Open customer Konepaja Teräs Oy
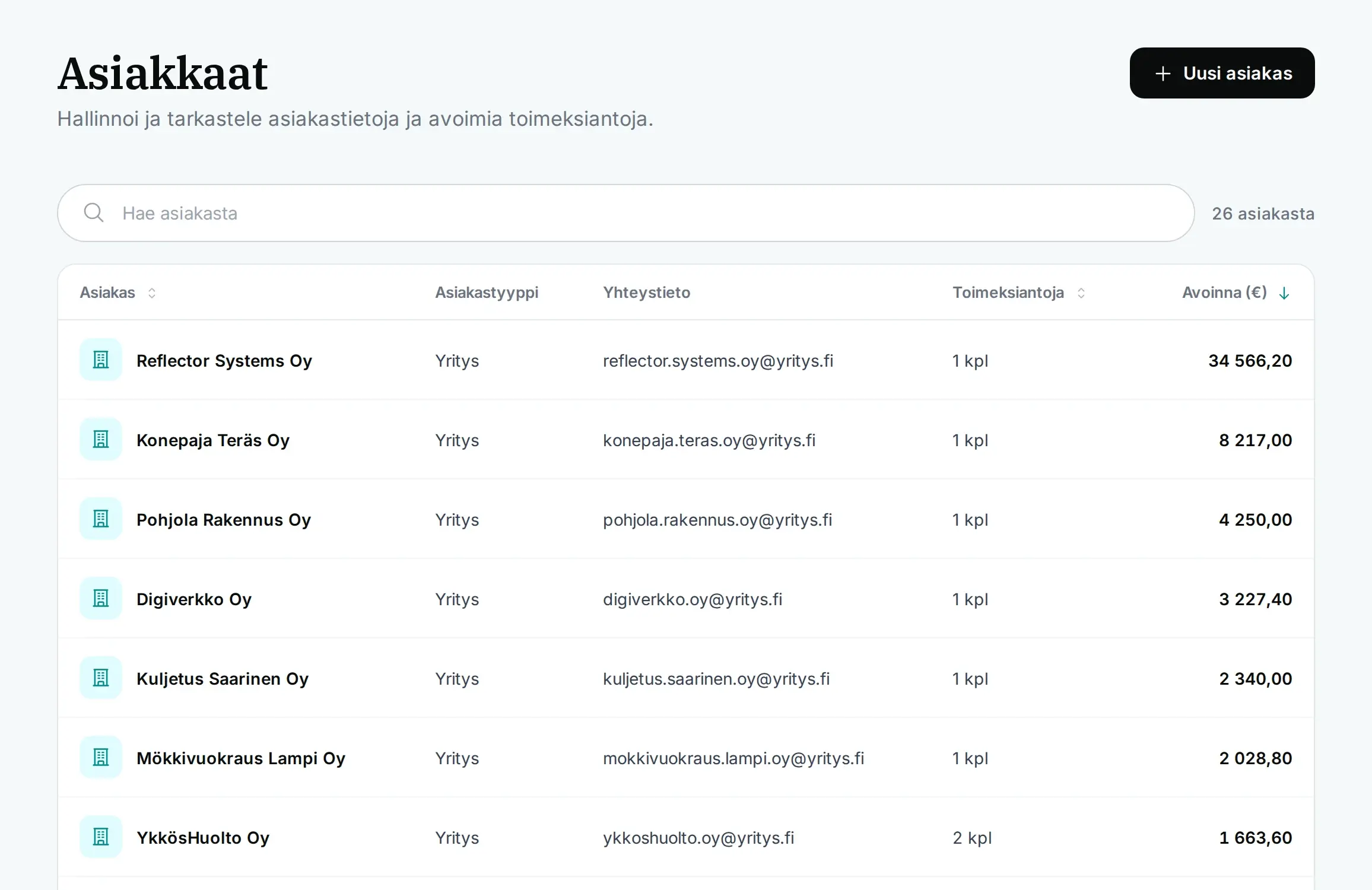 pyautogui.click(x=213, y=440)
